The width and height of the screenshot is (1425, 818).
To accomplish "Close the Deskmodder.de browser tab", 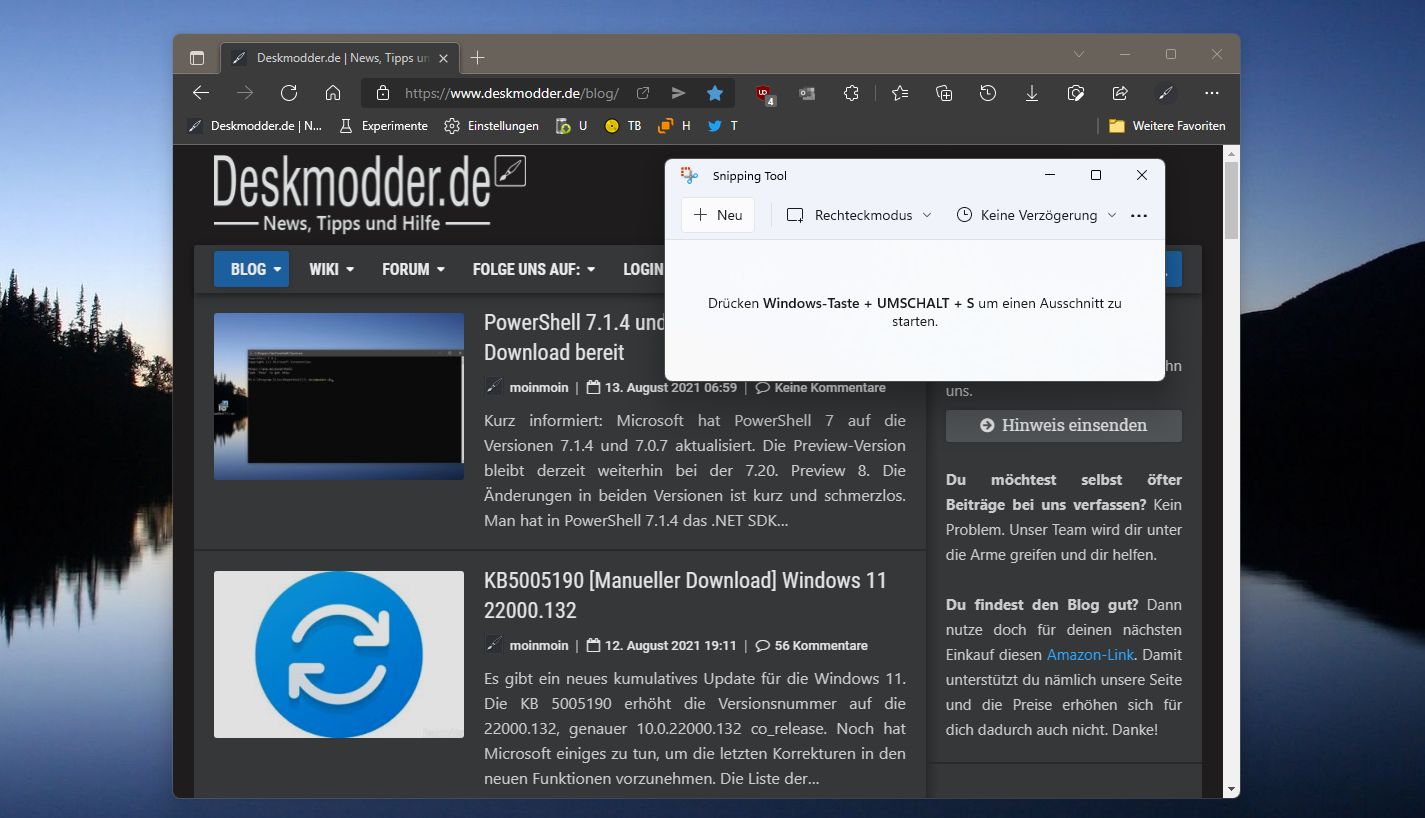I will tap(445, 57).
